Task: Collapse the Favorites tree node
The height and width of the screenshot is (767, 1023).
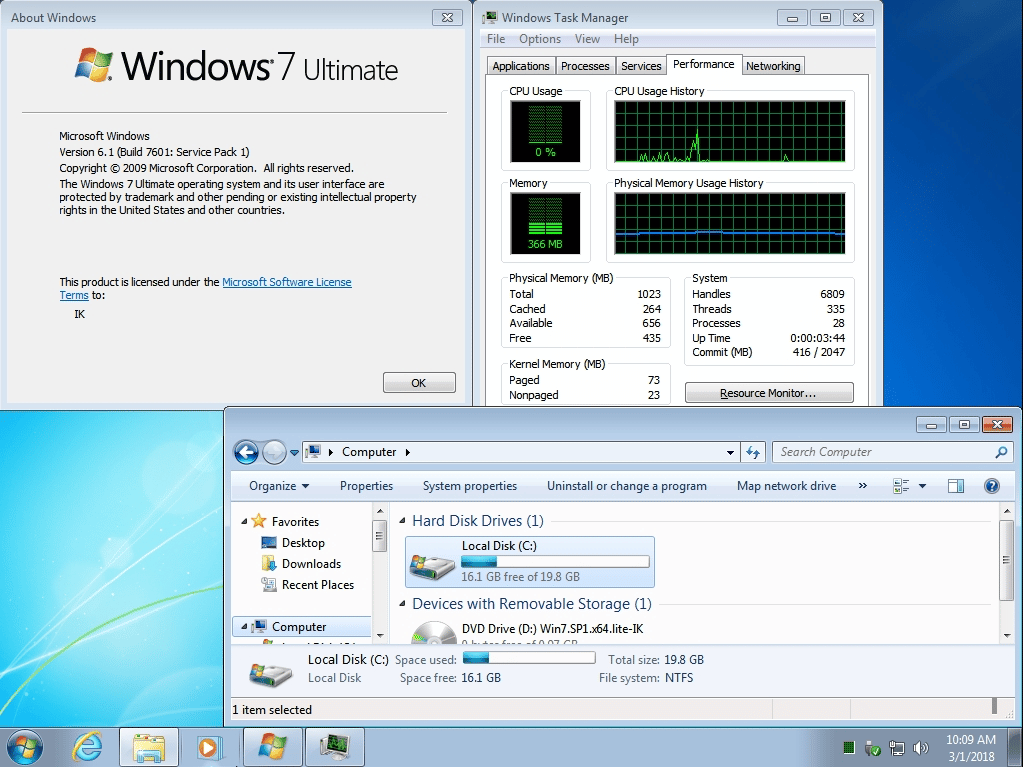Action: pyautogui.click(x=243, y=521)
